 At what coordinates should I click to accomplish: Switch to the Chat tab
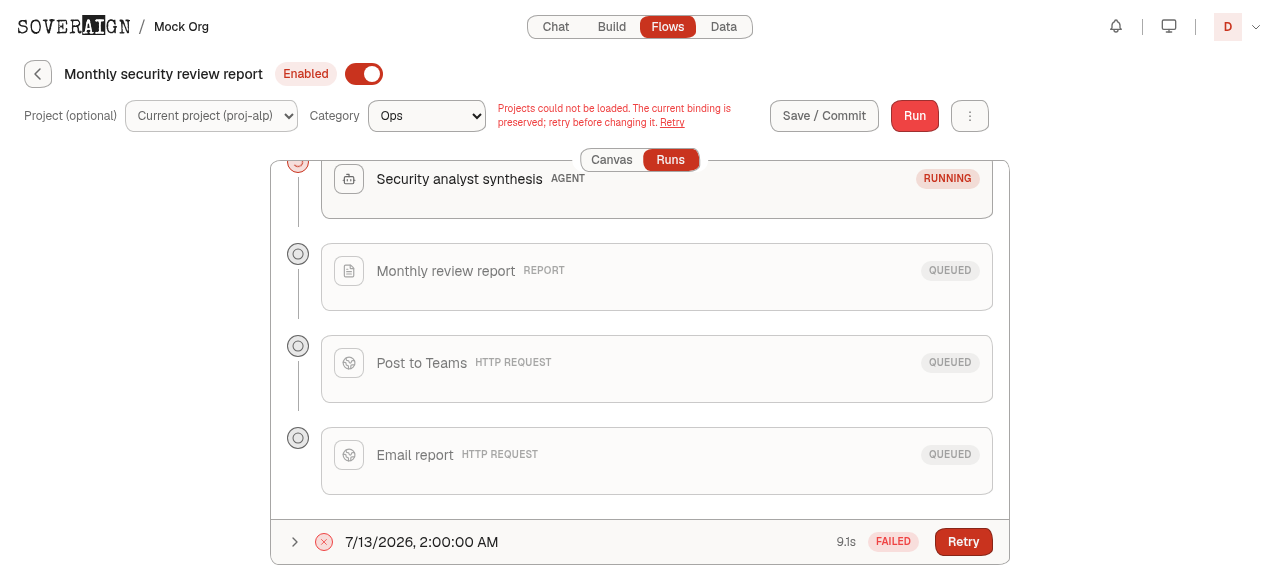pyautogui.click(x=556, y=27)
